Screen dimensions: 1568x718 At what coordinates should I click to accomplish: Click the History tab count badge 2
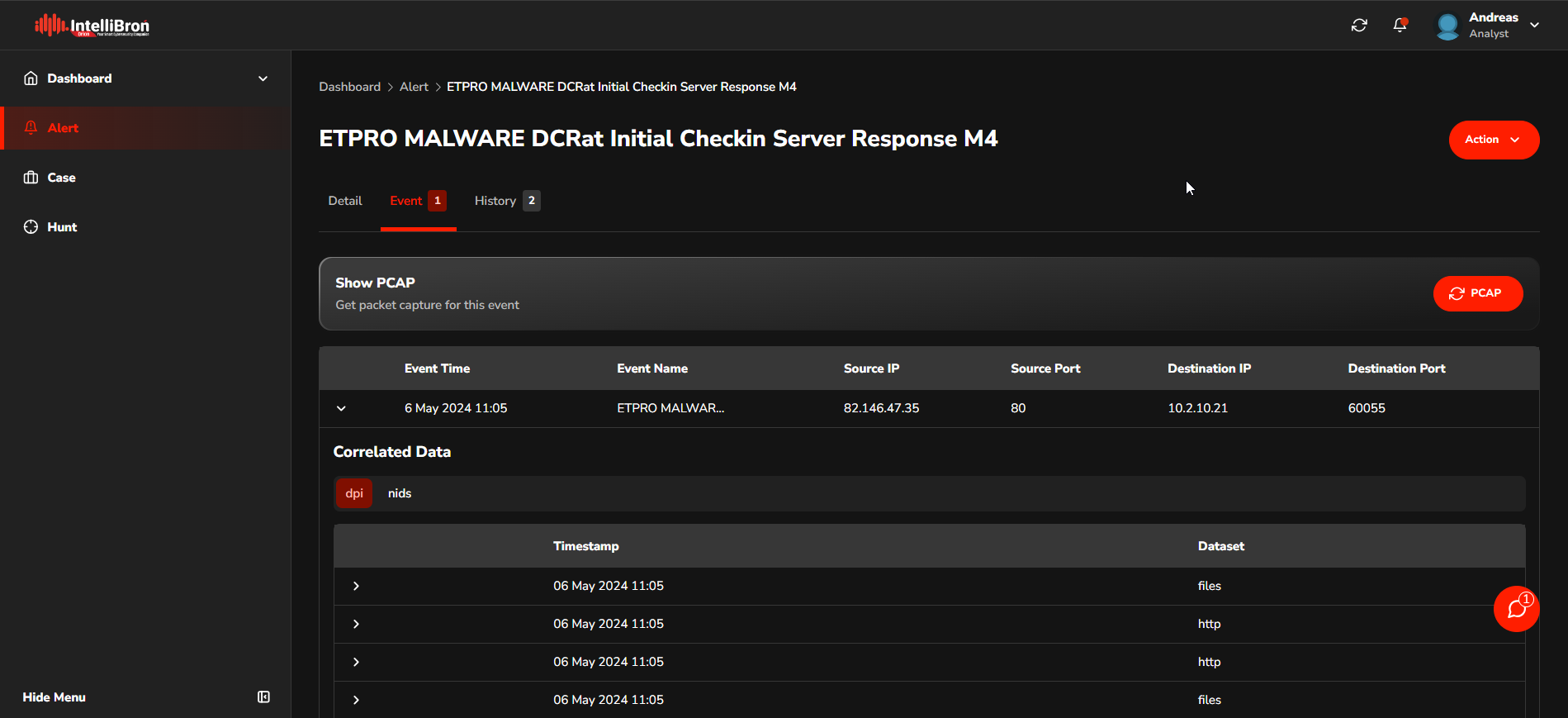pyautogui.click(x=532, y=201)
